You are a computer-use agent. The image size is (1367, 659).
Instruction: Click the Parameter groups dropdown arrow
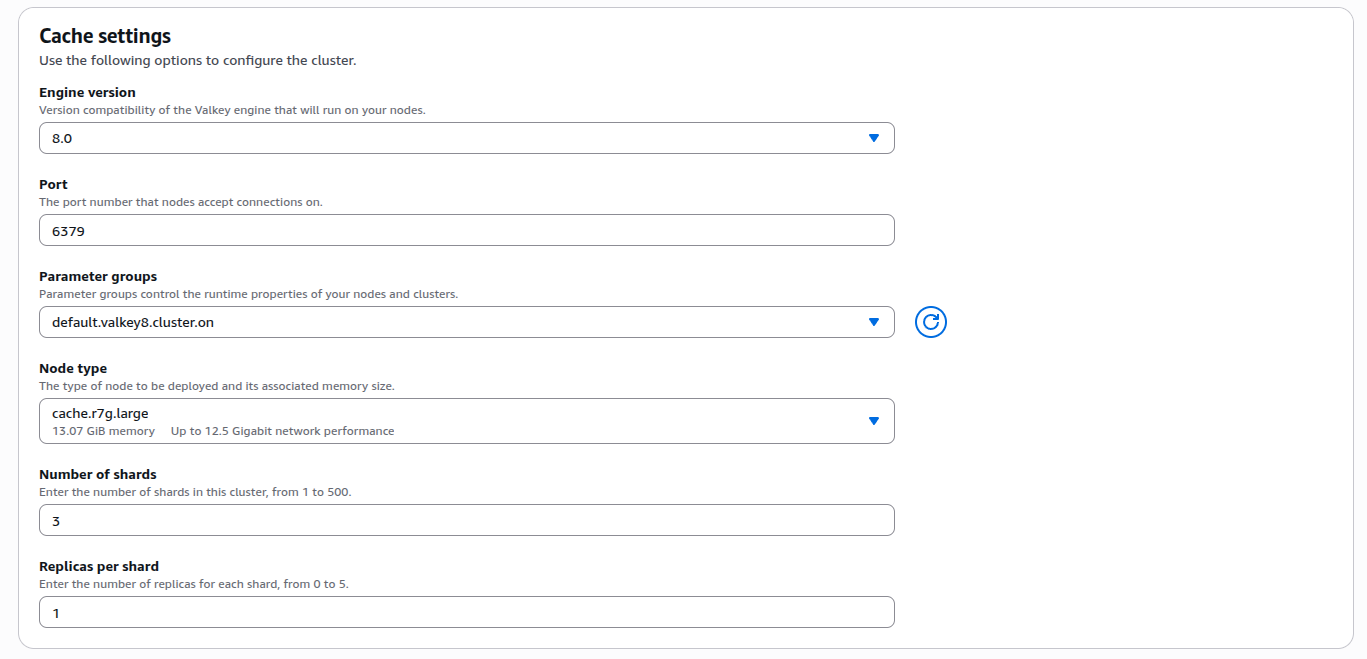873,322
